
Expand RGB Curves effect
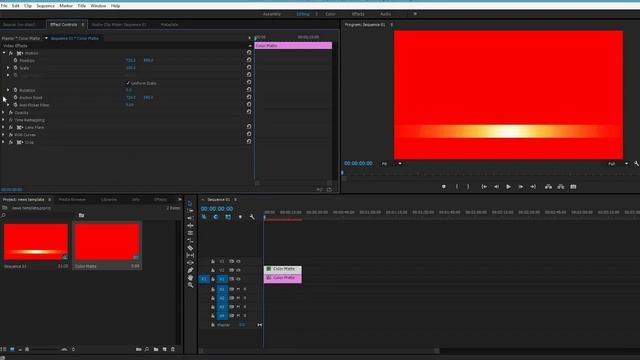pos(3,134)
